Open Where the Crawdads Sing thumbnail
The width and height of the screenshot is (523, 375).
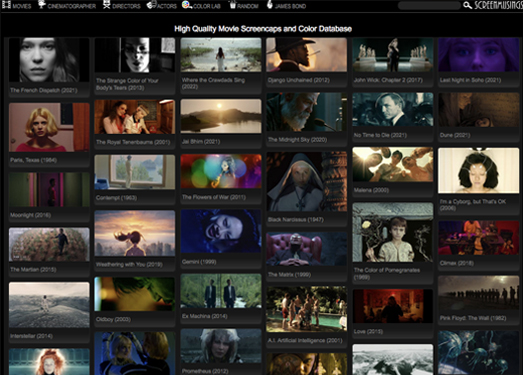point(221,55)
